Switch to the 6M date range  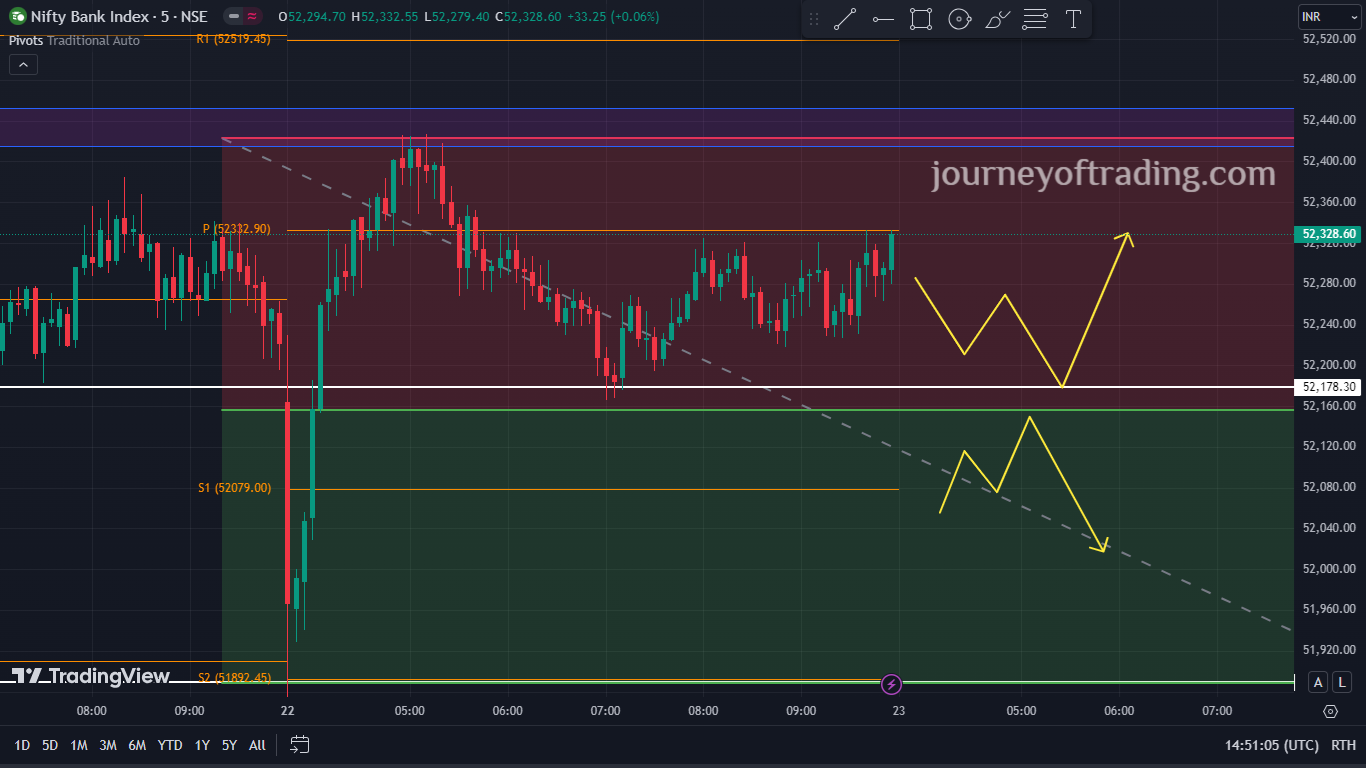point(137,745)
